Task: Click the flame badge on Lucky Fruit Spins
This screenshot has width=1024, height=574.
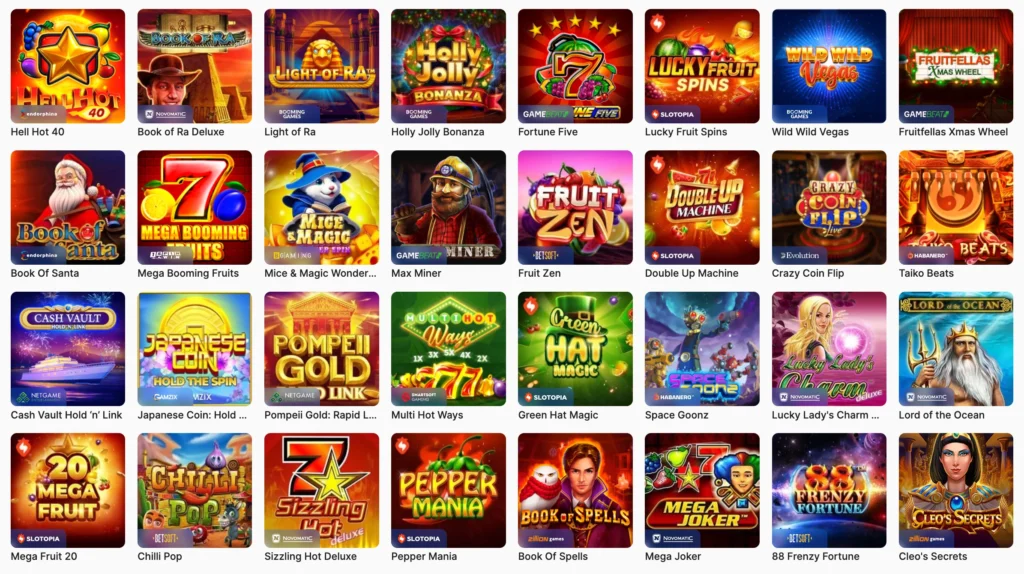Action: (x=658, y=23)
